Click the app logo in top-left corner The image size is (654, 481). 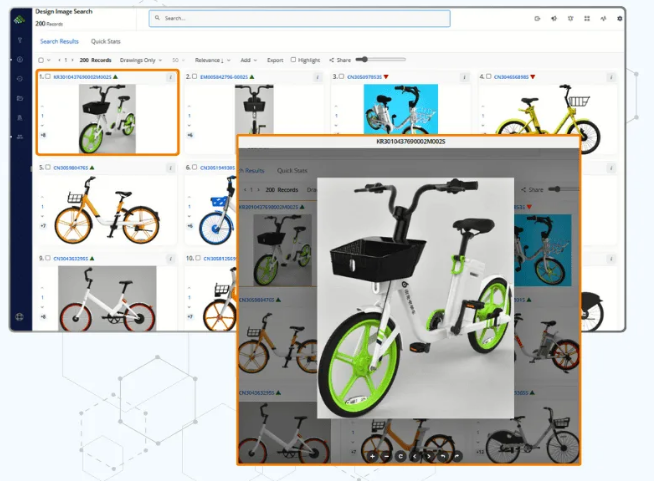click(20, 17)
